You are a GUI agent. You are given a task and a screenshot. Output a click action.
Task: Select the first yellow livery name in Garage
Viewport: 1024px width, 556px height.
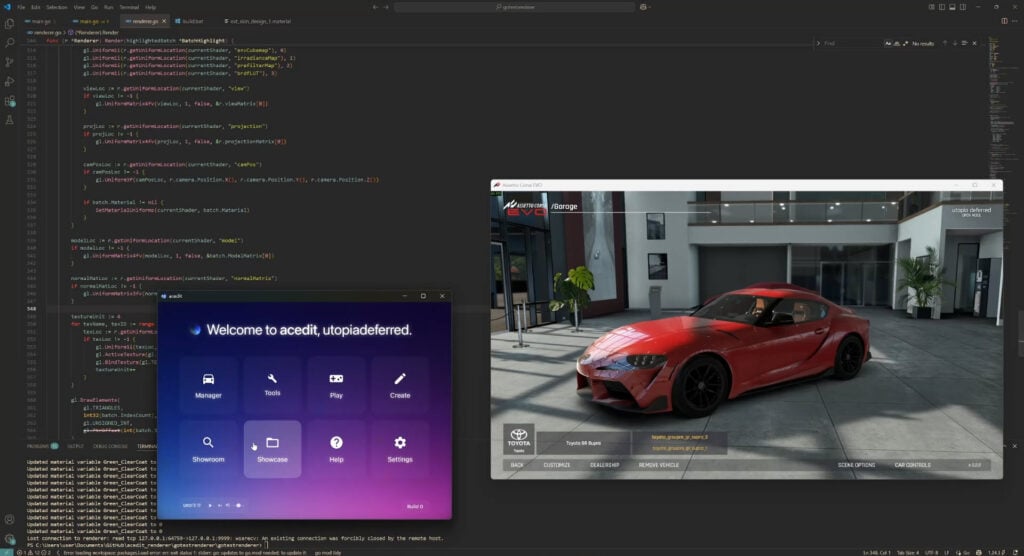point(679,437)
